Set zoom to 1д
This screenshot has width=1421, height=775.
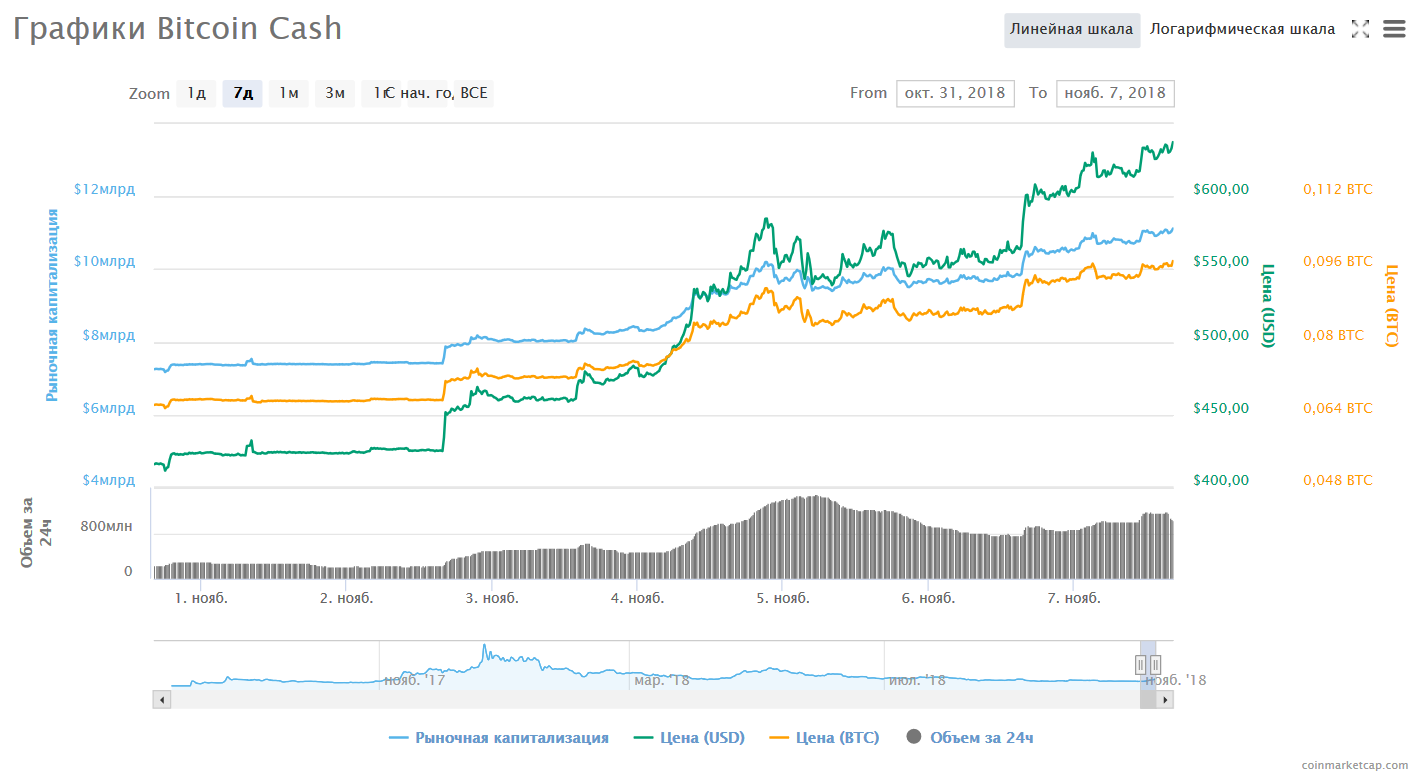point(196,93)
